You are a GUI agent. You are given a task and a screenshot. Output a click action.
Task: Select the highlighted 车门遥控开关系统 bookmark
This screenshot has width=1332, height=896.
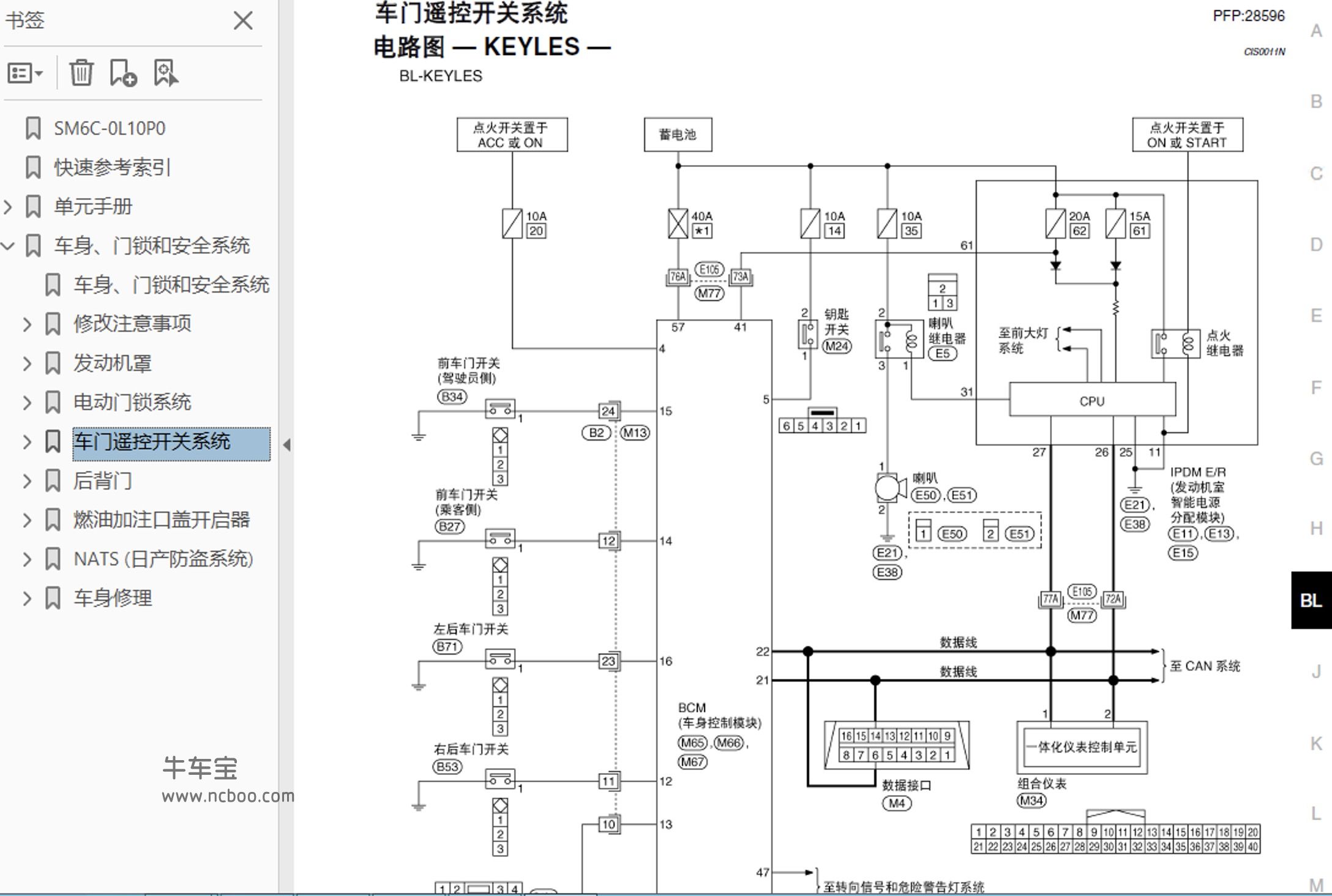pos(171,444)
